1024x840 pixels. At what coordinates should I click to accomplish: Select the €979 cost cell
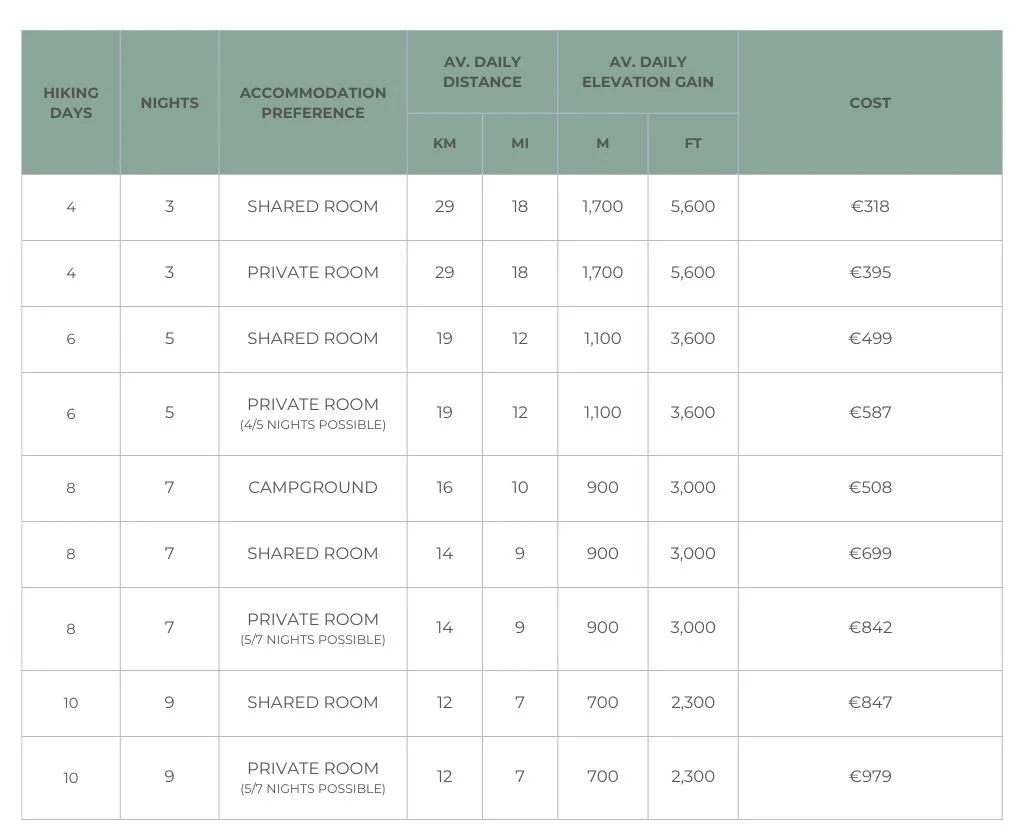point(870,777)
